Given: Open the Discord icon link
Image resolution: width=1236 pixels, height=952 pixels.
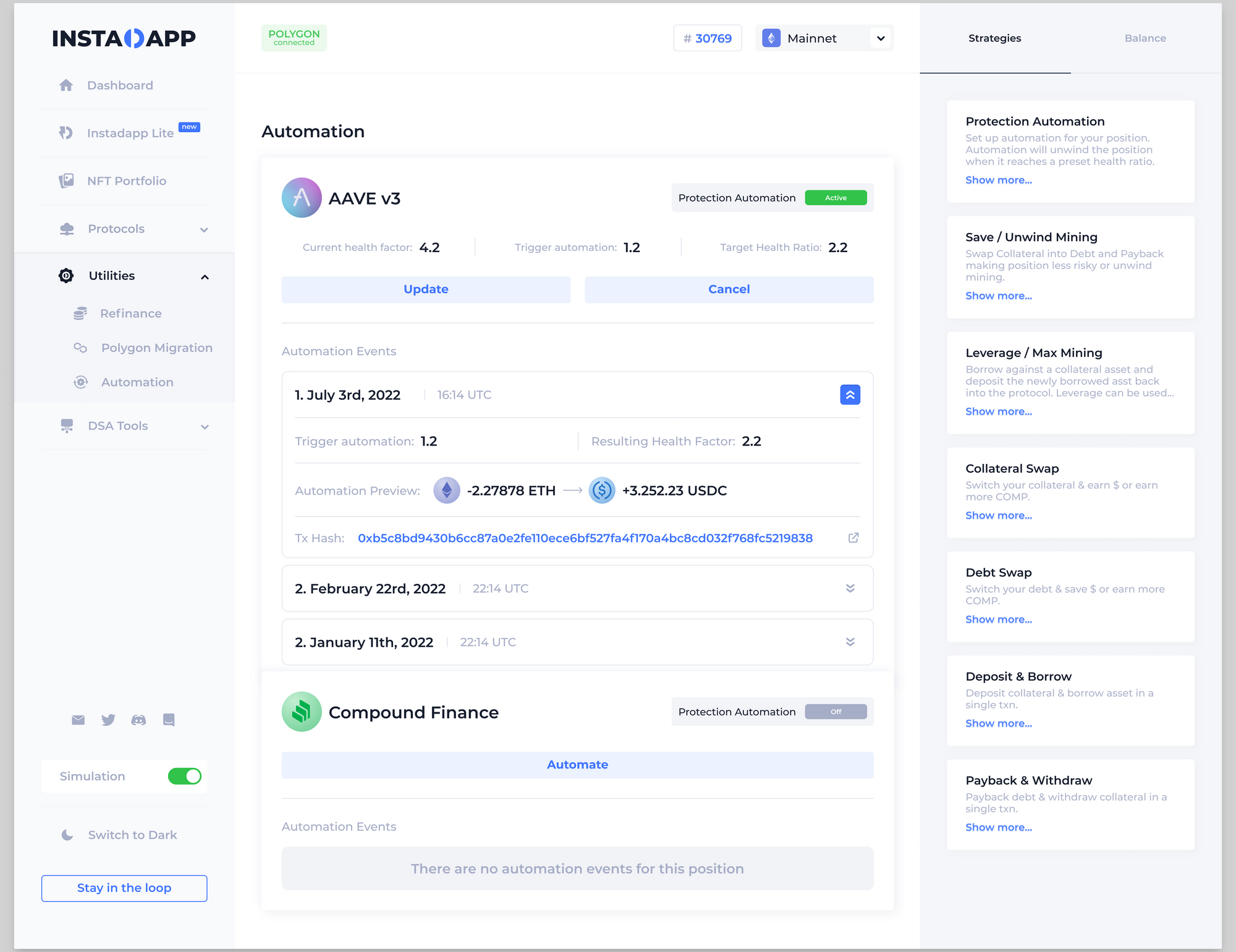Looking at the screenshot, I should point(138,720).
